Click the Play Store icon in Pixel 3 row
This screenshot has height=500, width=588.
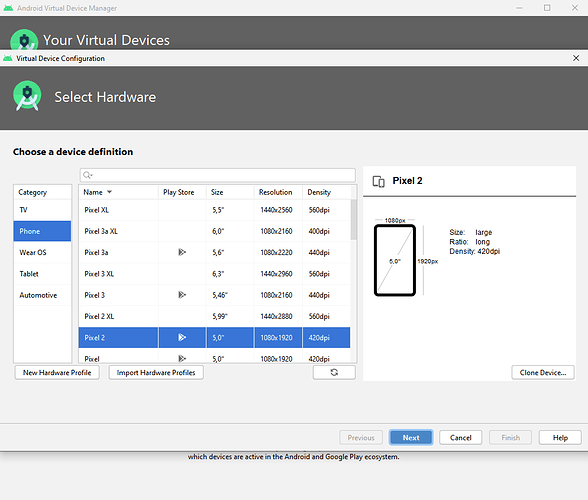[x=182, y=295]
